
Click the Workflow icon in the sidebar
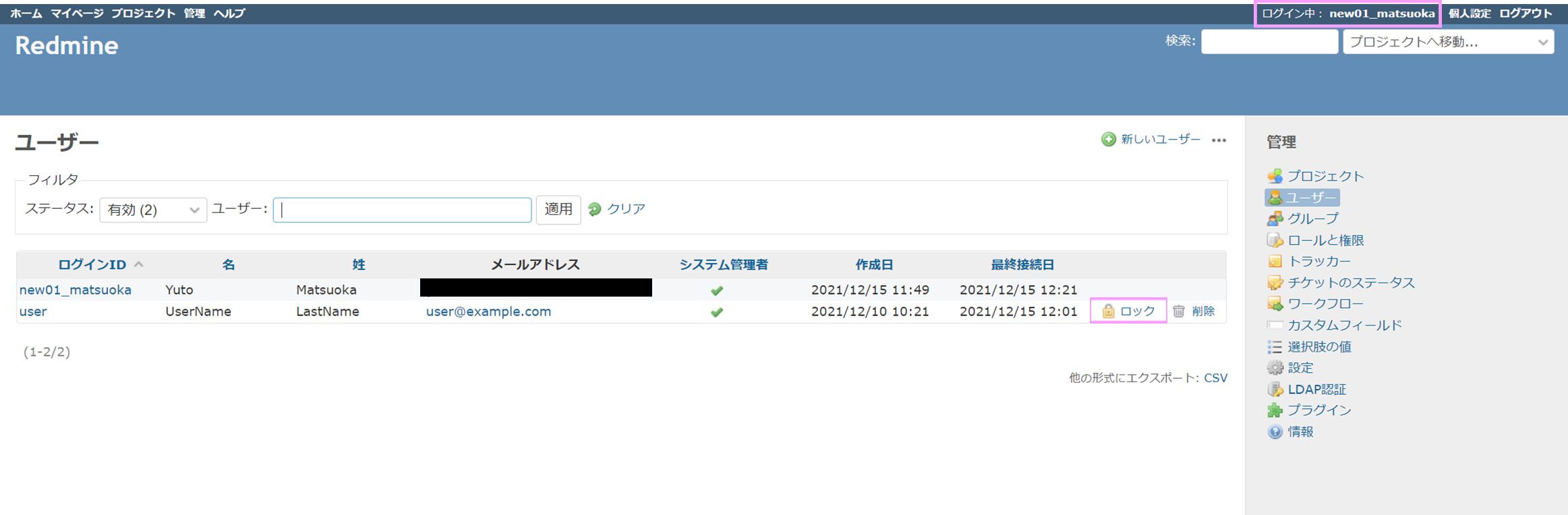pos(1275,304)
